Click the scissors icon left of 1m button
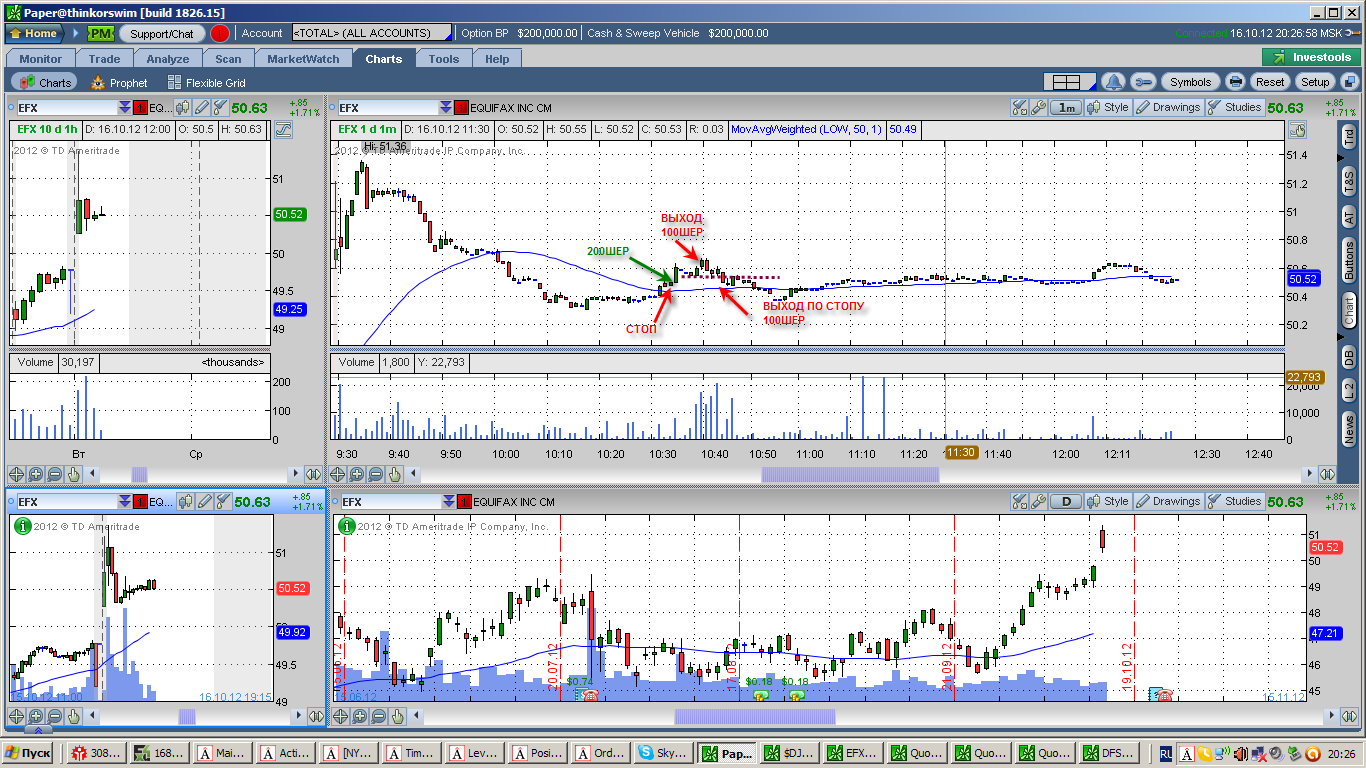The image size is (1366, 768). click(1019, 107)
